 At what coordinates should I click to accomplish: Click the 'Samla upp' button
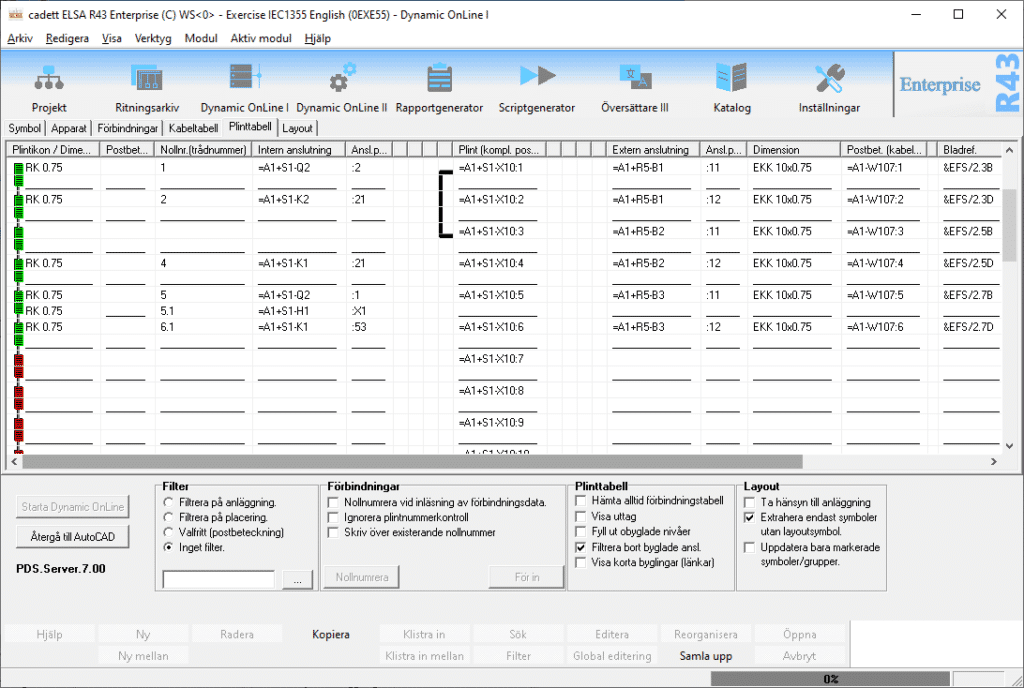[706, 656]
